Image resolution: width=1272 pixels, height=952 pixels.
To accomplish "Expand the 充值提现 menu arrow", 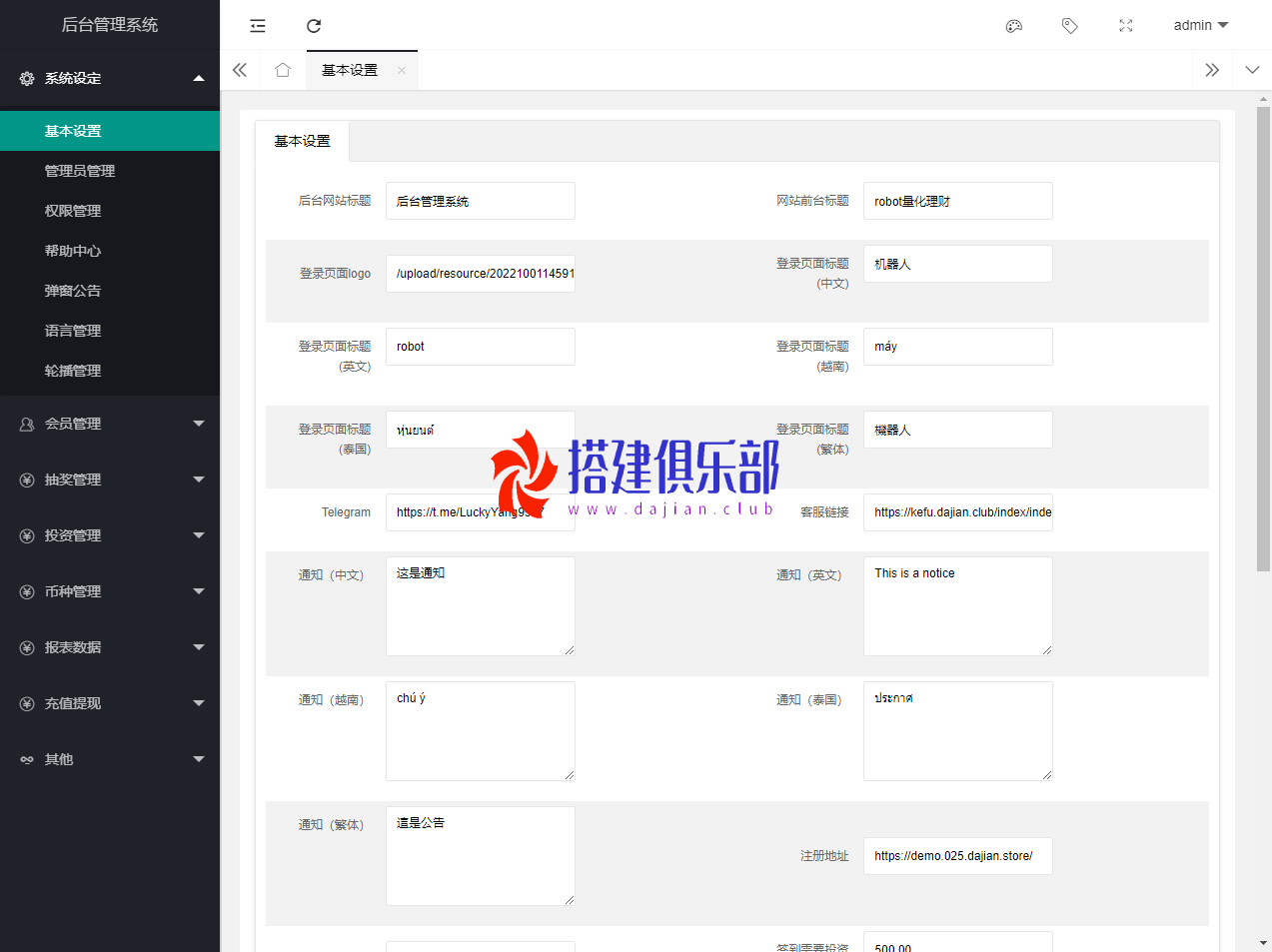I will click(x=199, y=703).
